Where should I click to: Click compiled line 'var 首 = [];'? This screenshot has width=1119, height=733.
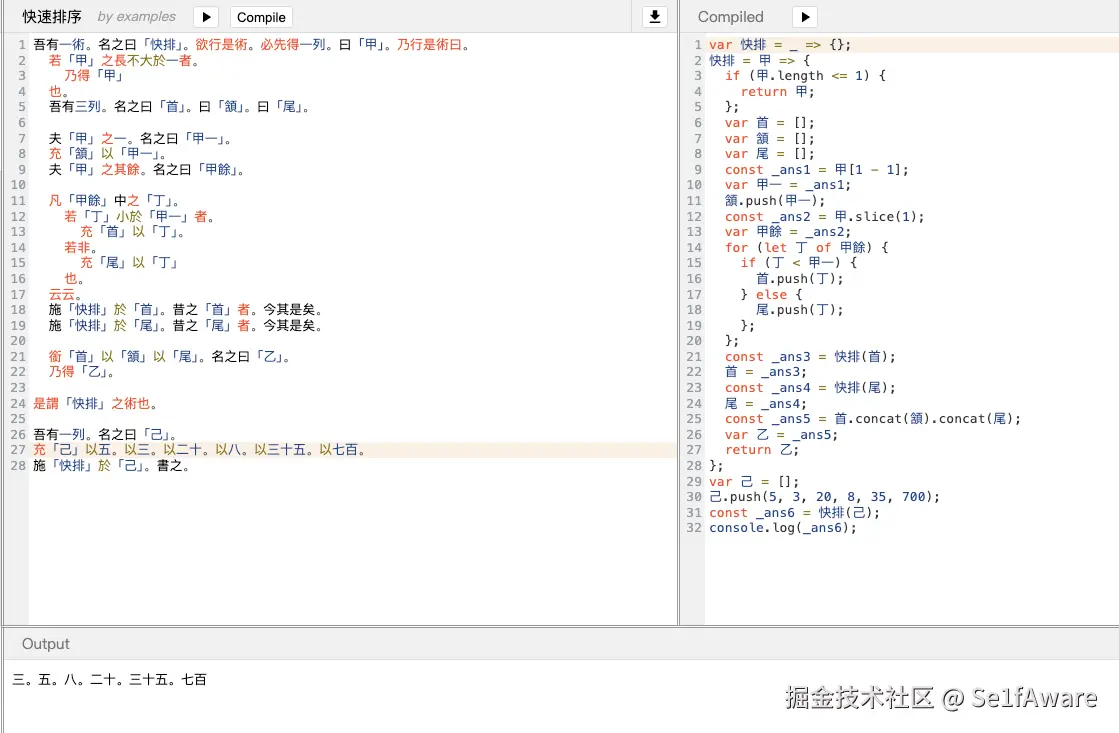[769, 123]
